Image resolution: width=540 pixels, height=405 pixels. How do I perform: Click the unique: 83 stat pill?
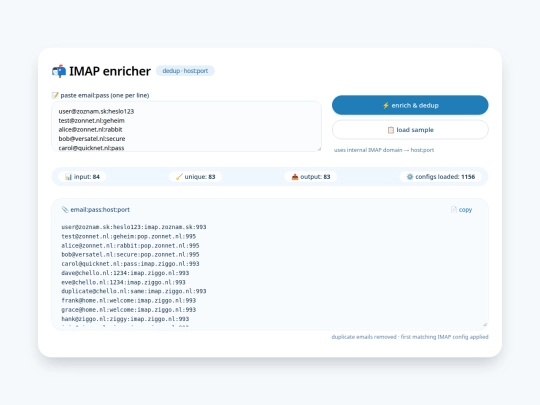pos(195,177)
